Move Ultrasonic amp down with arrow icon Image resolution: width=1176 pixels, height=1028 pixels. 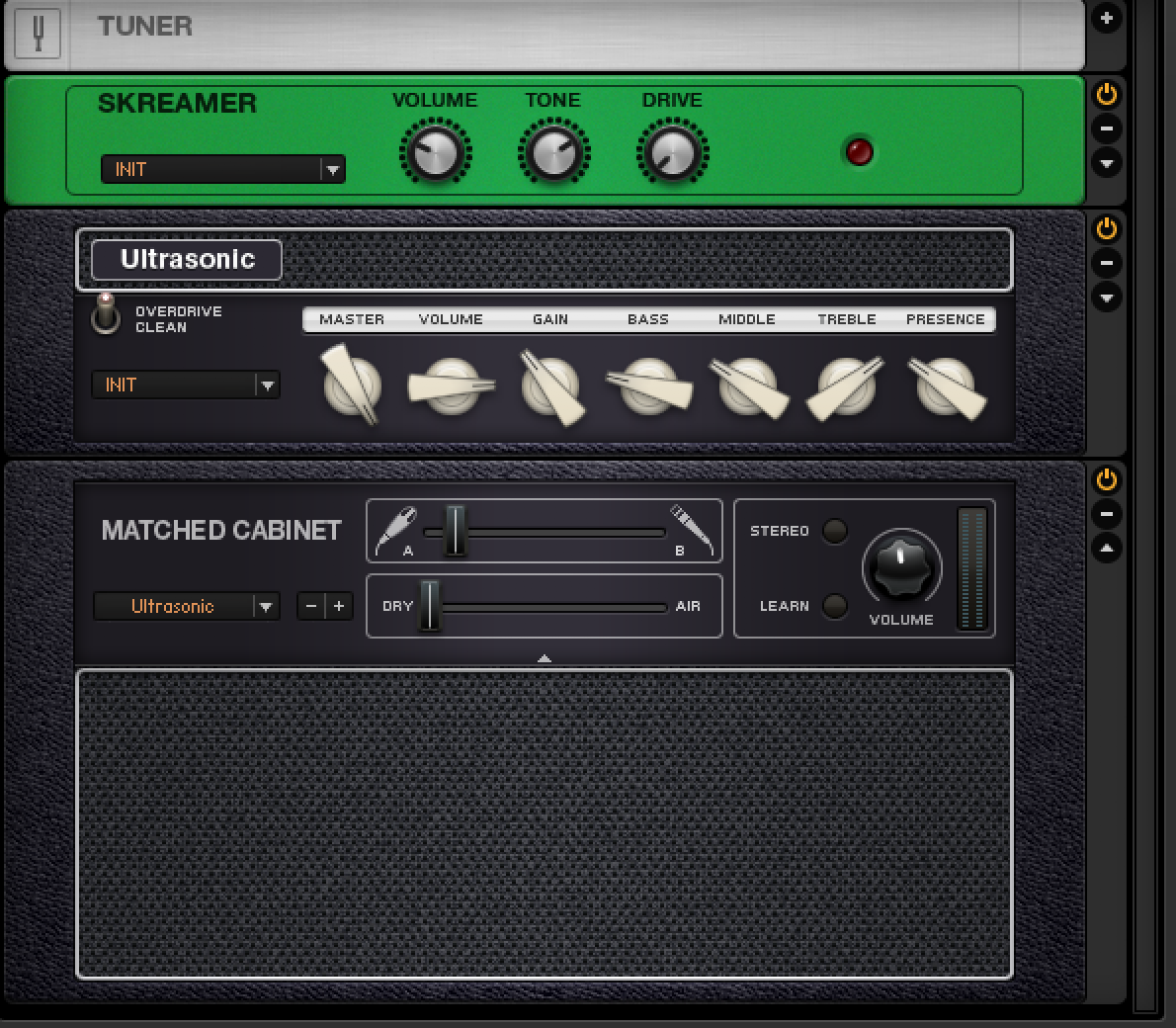point(1106,298)
